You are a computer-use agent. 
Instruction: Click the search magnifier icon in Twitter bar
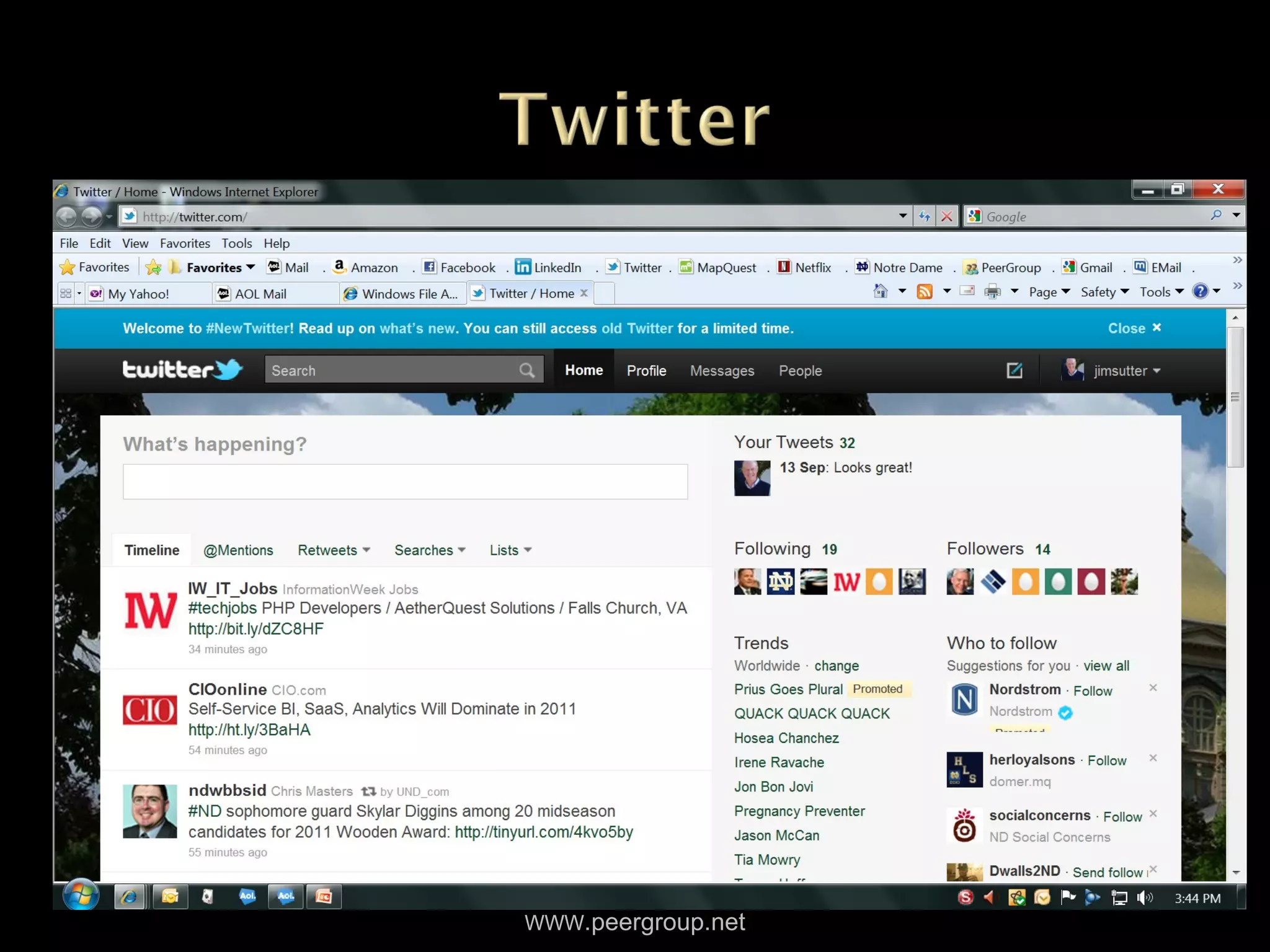pyautogui.click(x=526, y=371)
